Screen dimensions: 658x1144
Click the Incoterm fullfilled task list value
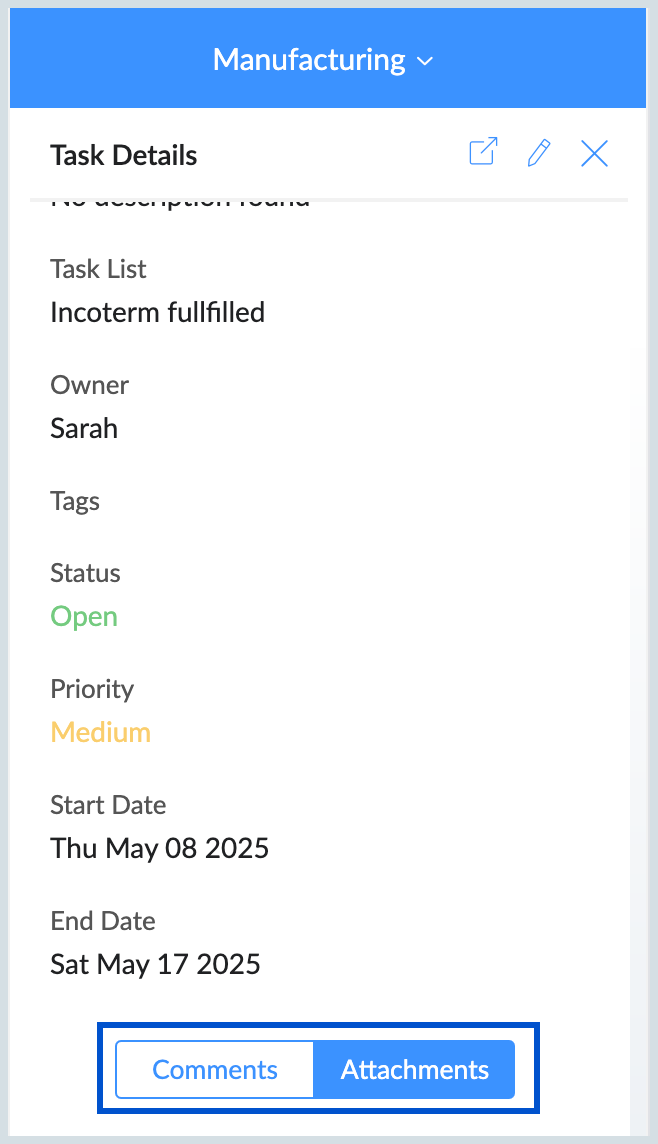click(x=158, y=312)
